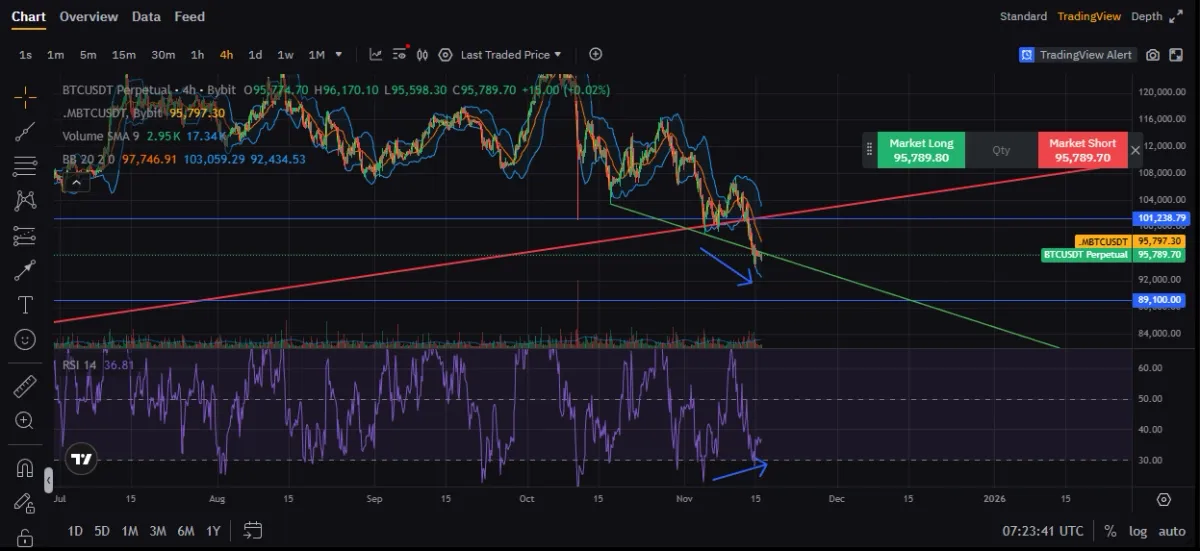
Task: Click the Market Long button
Action: 921,150
